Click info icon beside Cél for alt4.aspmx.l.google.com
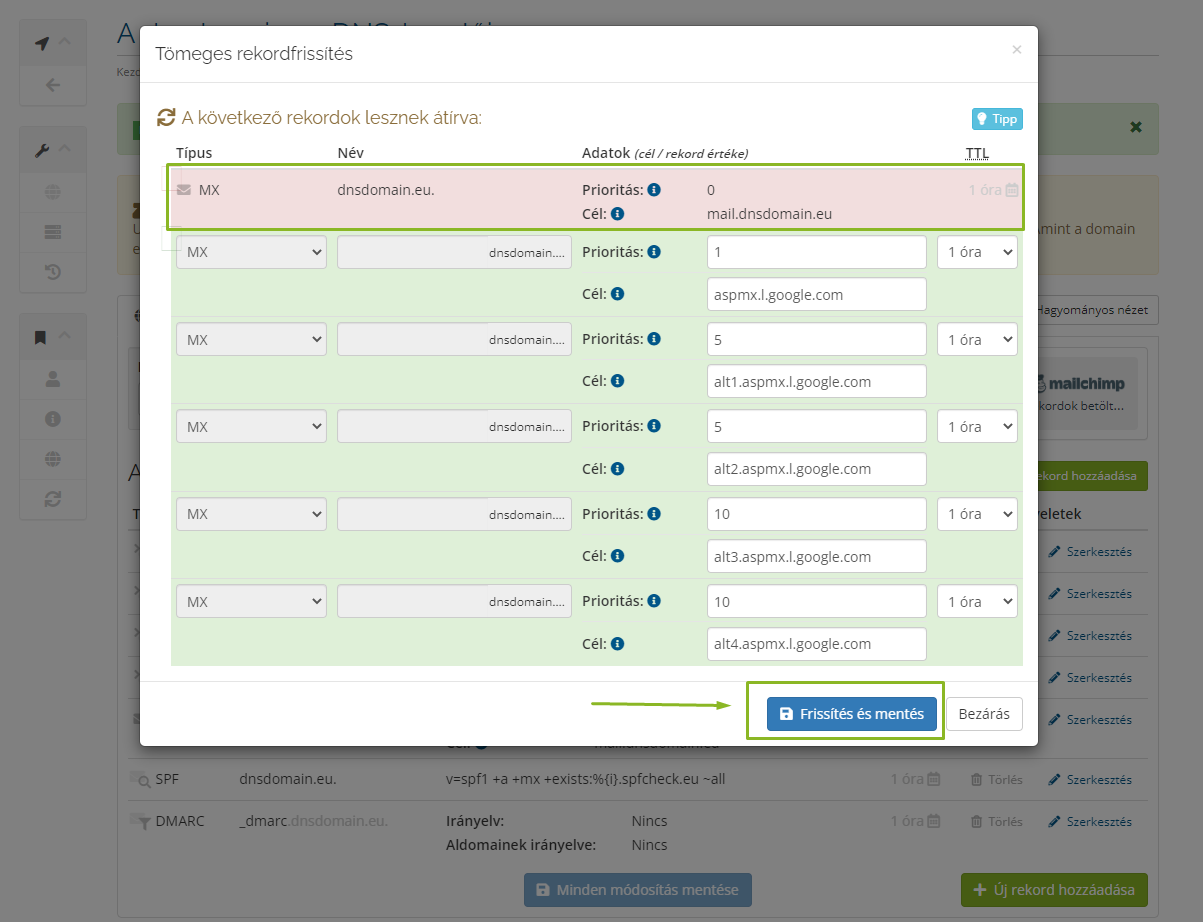This screenshot has width=1203, height=922. coord(617,644)
